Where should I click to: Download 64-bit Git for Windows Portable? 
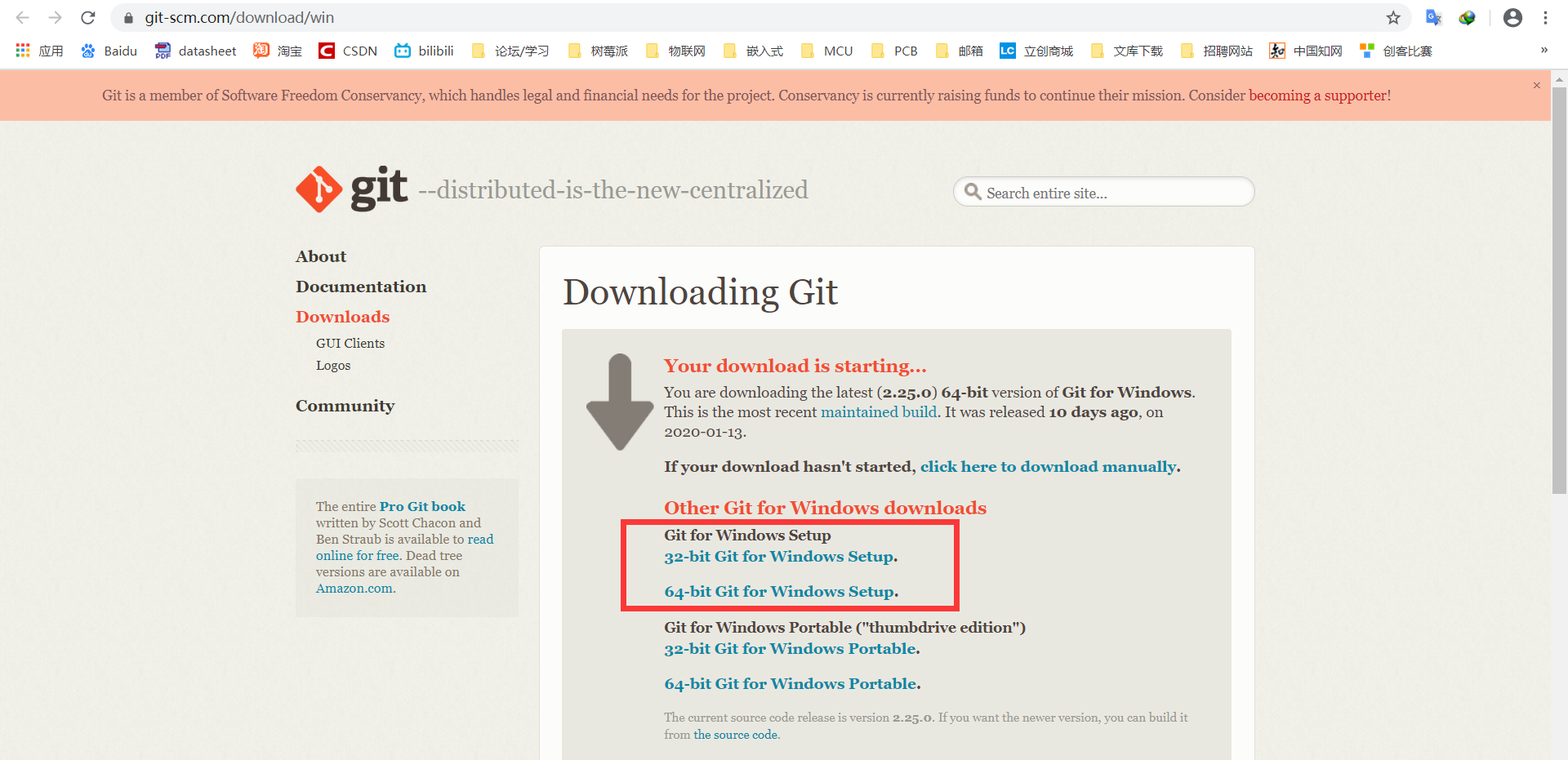791,684
